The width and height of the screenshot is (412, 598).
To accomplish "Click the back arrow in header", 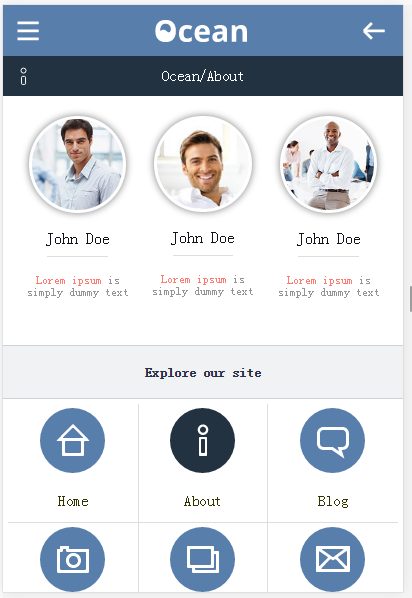I will pyautogui.click(x=373, y=31).
